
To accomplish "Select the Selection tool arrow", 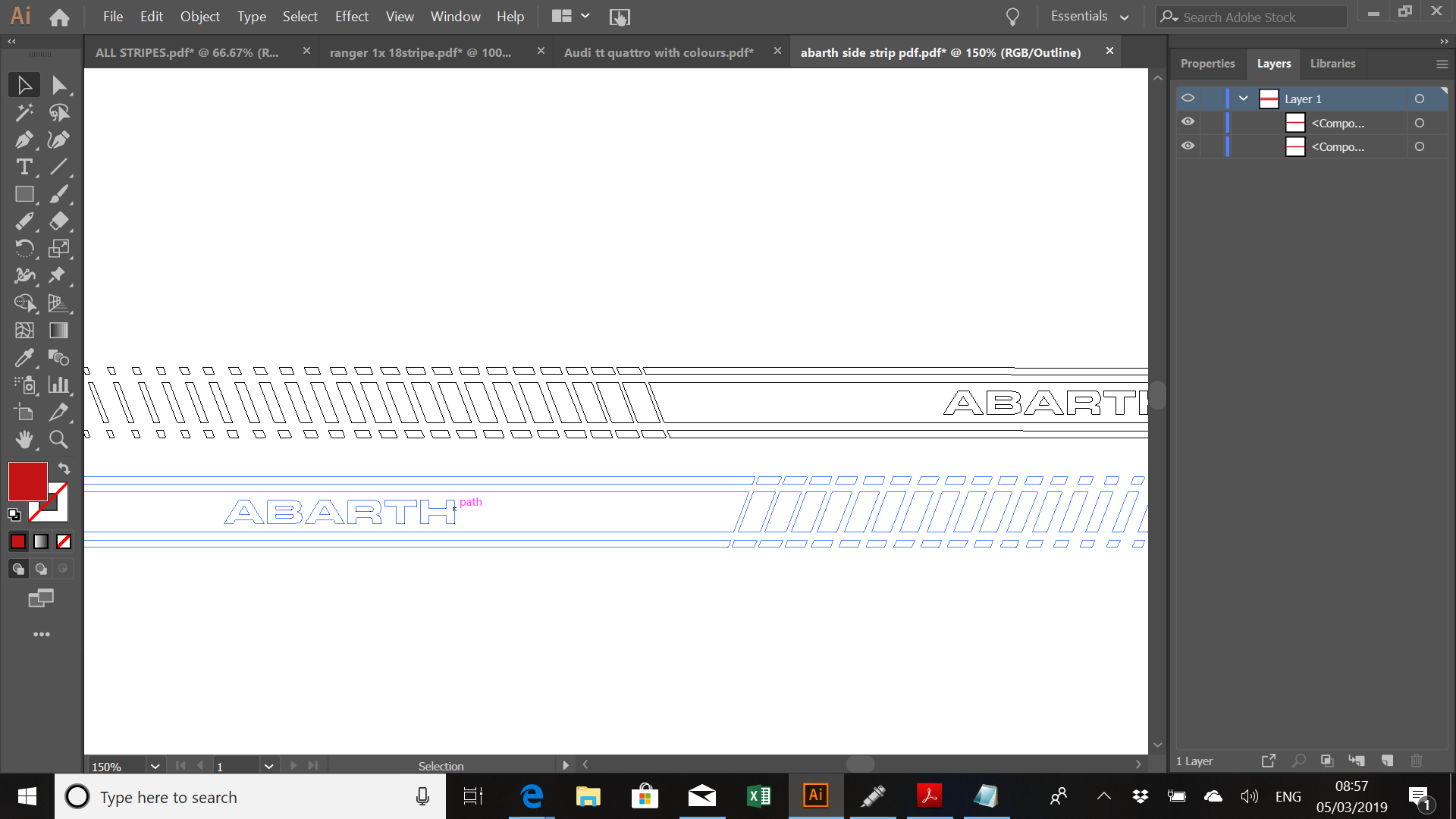I will [24, 85].
